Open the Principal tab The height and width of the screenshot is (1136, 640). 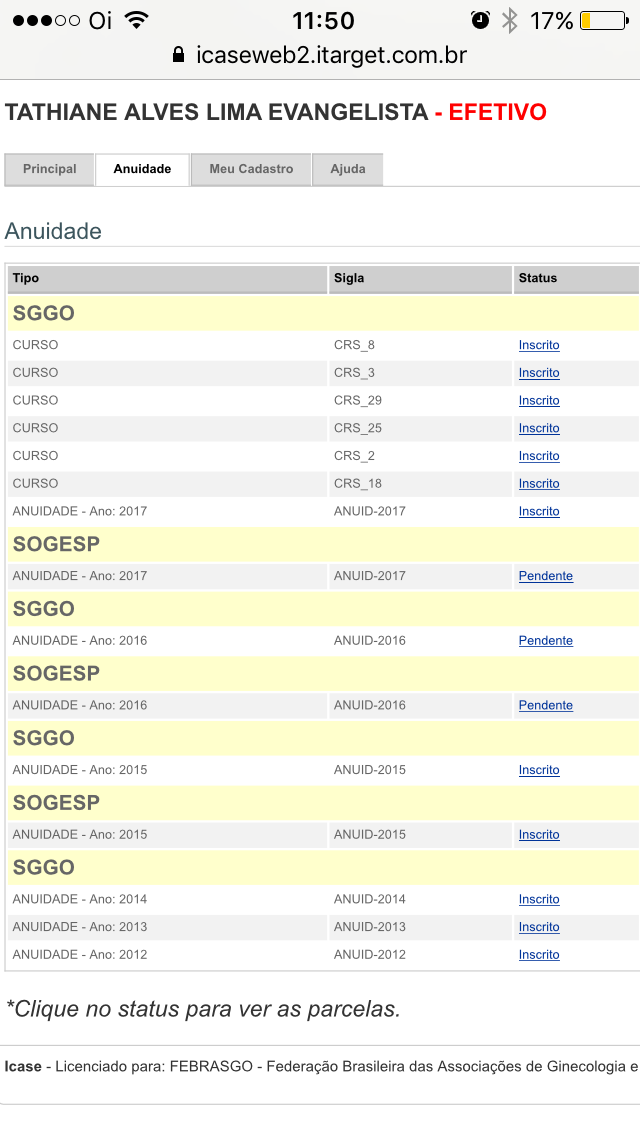pos(50,169)
